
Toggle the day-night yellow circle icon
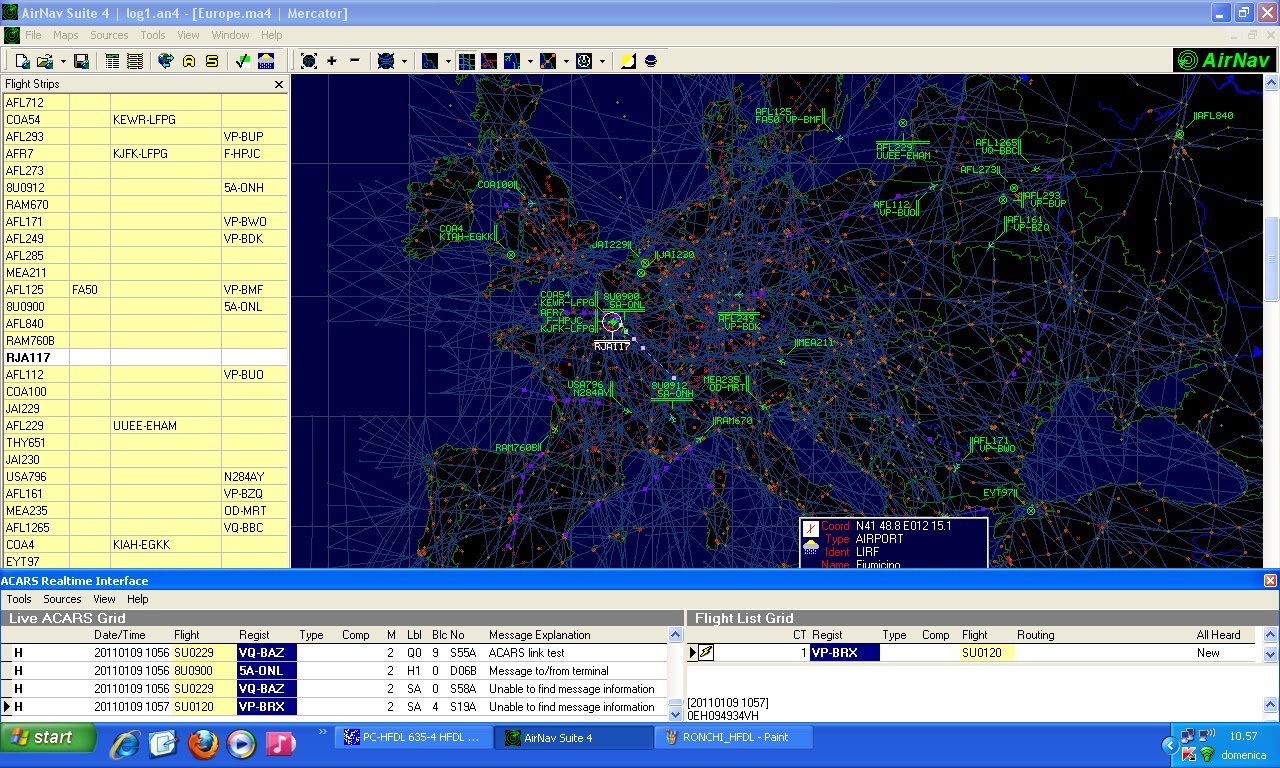coord(628,61)
